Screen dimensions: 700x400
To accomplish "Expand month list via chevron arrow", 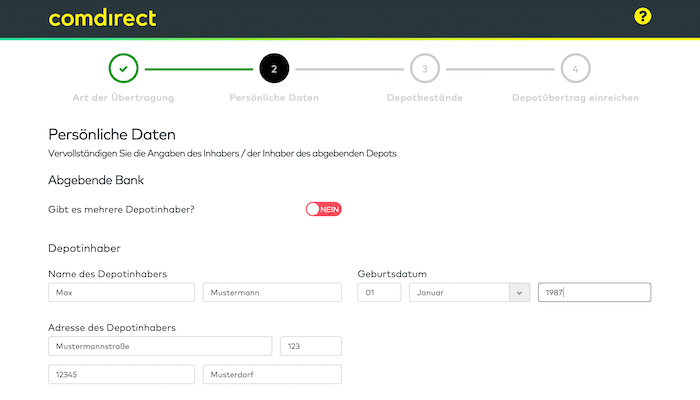I will tap(519, 293).
